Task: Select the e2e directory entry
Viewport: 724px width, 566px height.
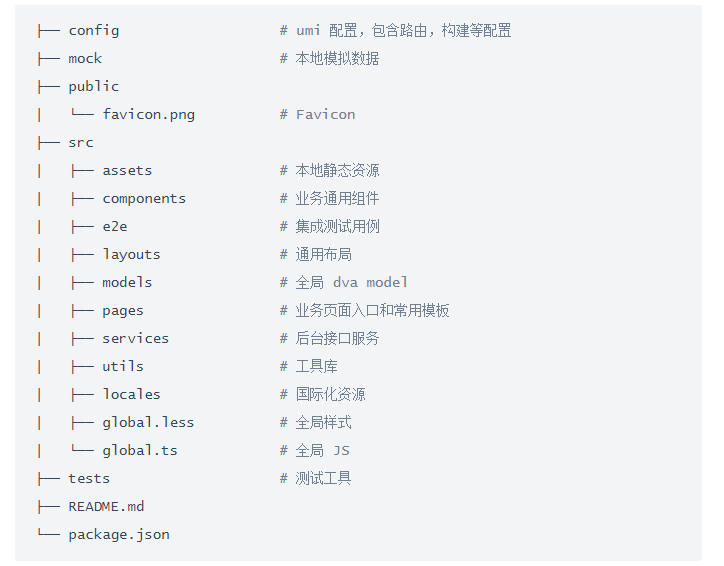Action: [115, 227]
